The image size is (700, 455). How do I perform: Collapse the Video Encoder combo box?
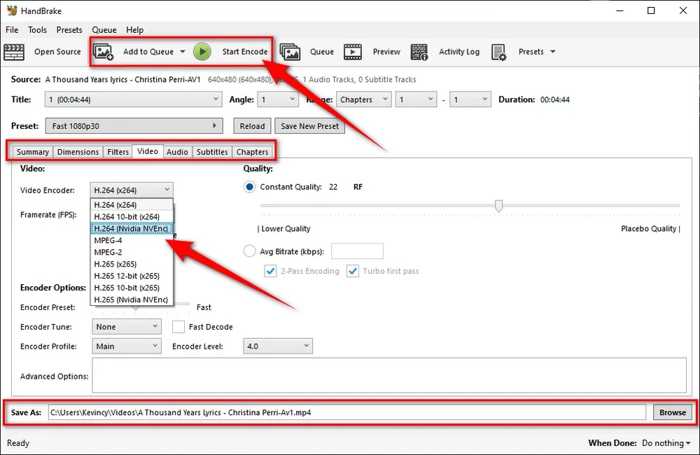click(x=132, y=190)
